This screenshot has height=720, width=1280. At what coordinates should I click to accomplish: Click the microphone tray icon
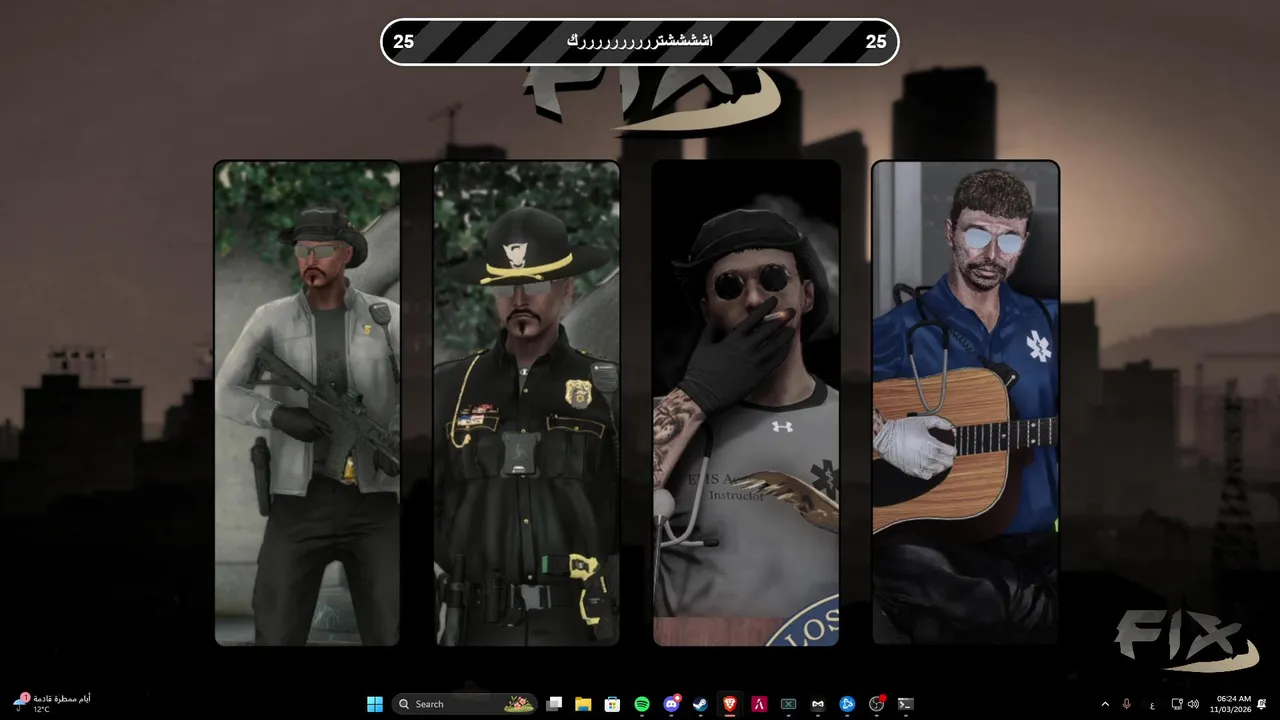[x=1127, y=704]
